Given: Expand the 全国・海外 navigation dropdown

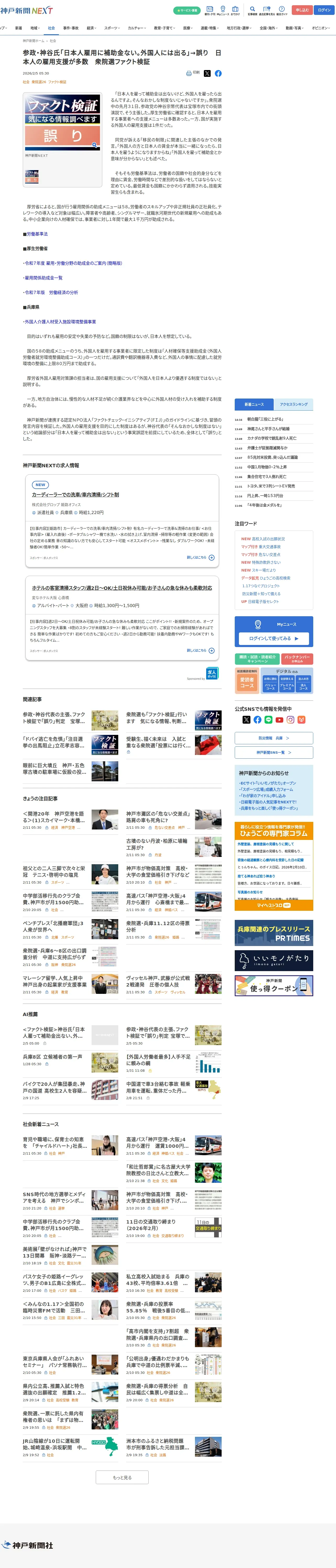Looking at the screenshot, I should 270,28.
